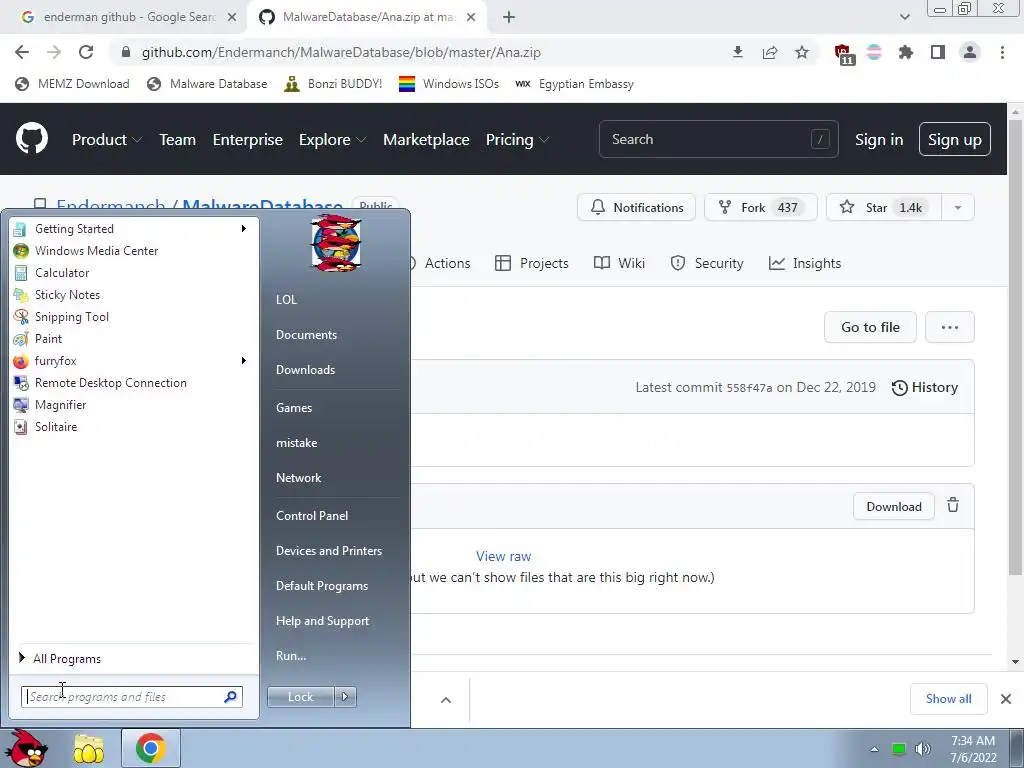Bookmark this page with the star icon
The width and height of the screenshot is (1024, 768).
click(801, 52)
